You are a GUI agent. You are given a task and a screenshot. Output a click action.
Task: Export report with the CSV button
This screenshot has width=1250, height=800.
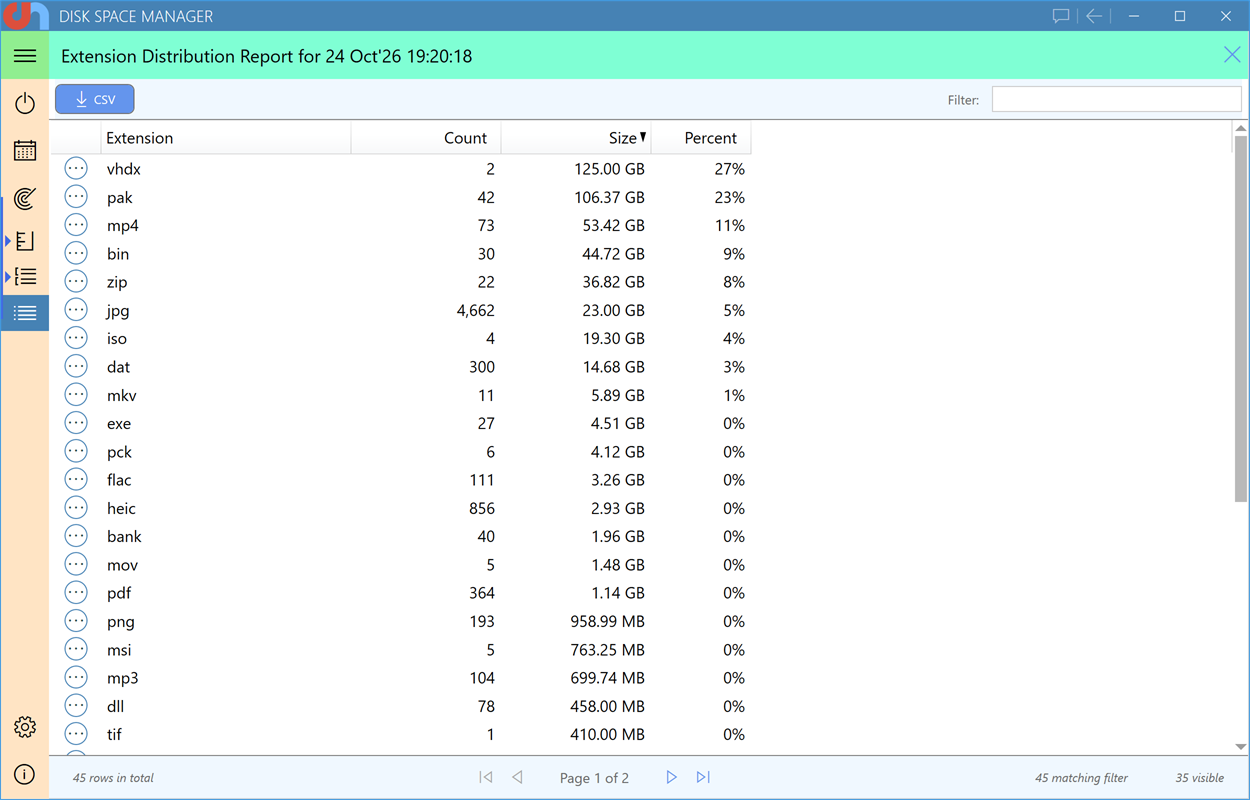[95, 99]
